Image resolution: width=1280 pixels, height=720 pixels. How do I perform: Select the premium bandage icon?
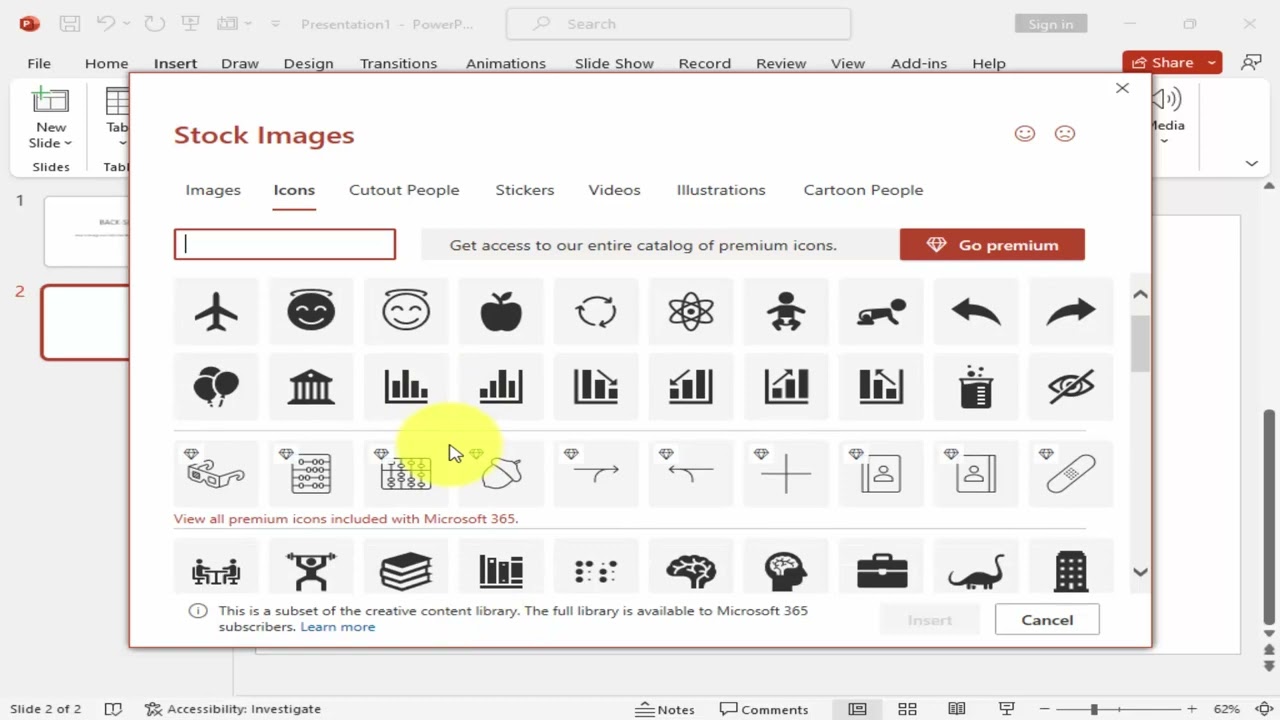pyautogui.click(x=1071, y=472)
